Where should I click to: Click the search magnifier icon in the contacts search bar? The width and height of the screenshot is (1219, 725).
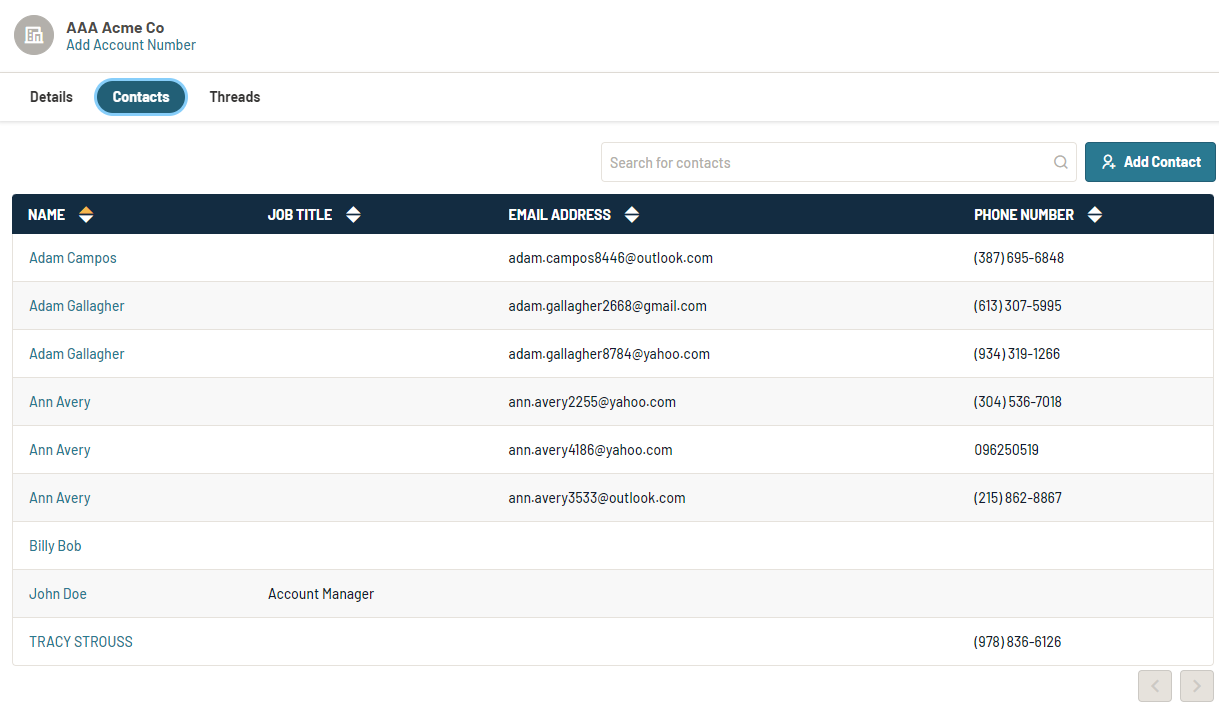(x=1059, y=162)
